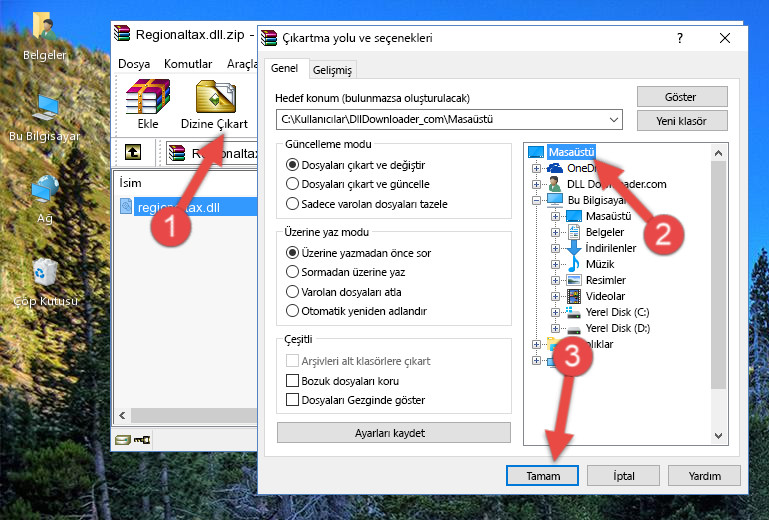Click the İsim column header
This screenshot has height=520, width=769.
click(x=130, y=183)
